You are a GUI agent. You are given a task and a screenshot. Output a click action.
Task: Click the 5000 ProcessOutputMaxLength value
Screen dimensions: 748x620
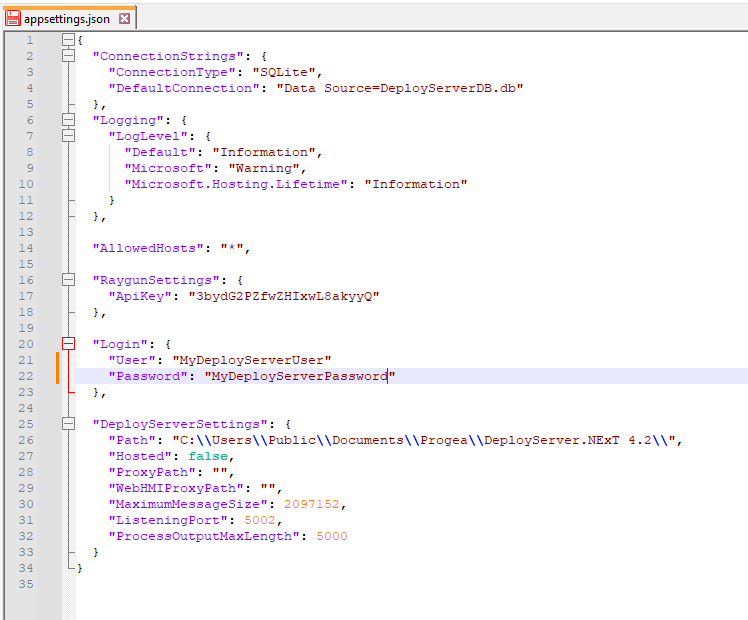pos(332,537)
